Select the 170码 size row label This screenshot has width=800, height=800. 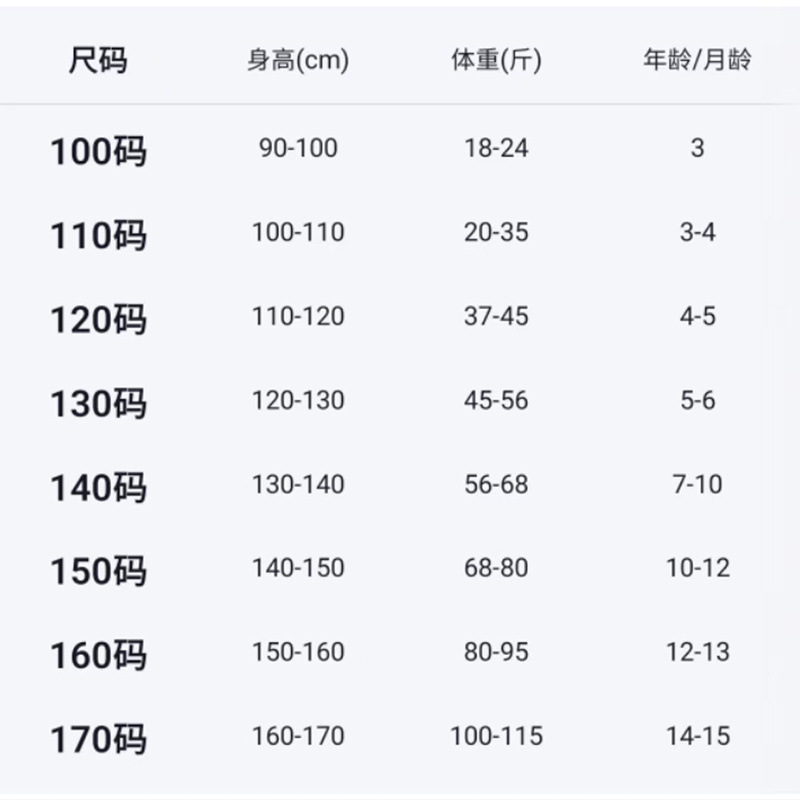coord(98,739)
